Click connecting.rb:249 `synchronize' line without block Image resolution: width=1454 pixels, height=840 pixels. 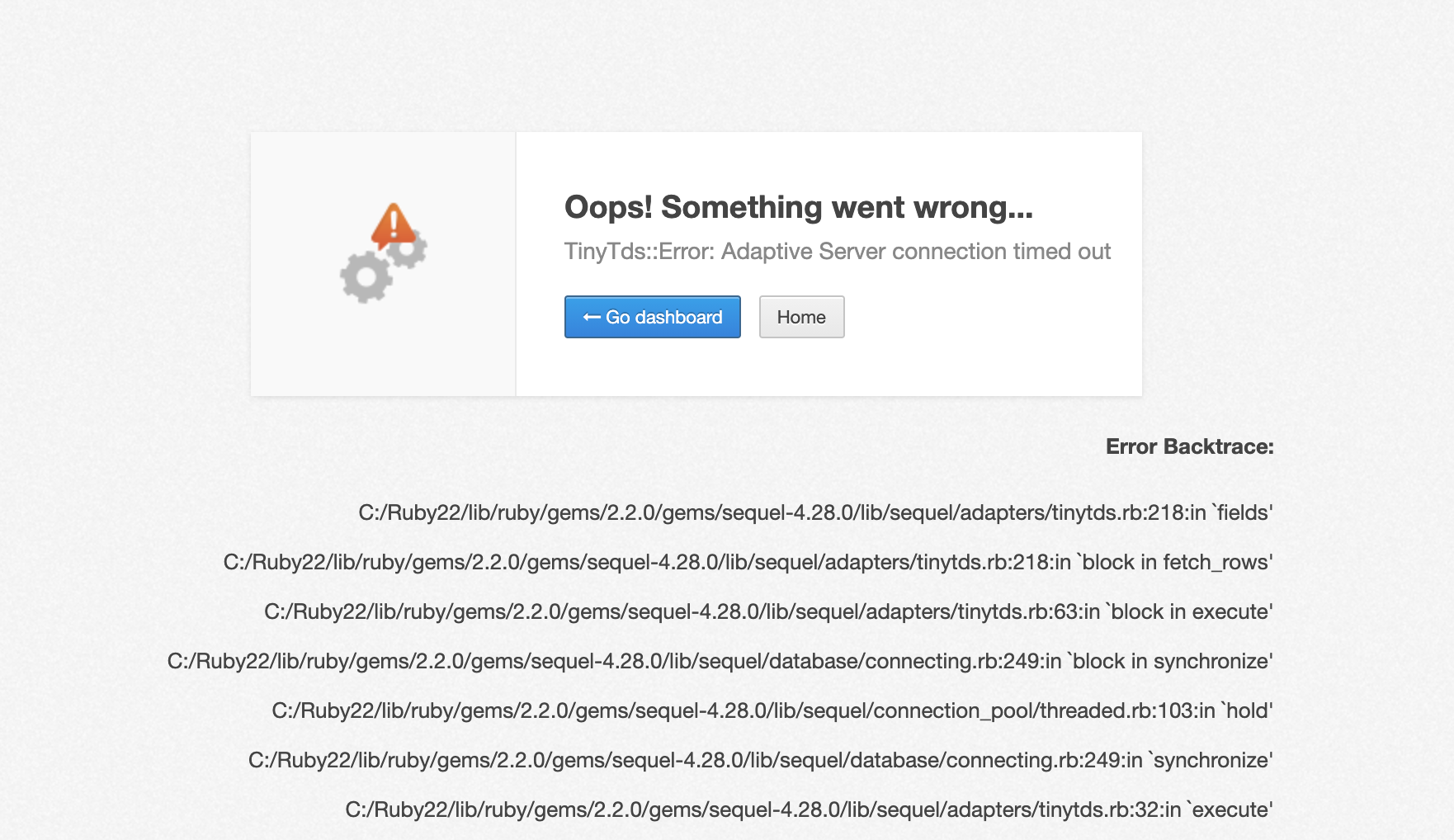pyautogui.click(x=760, y=760)
